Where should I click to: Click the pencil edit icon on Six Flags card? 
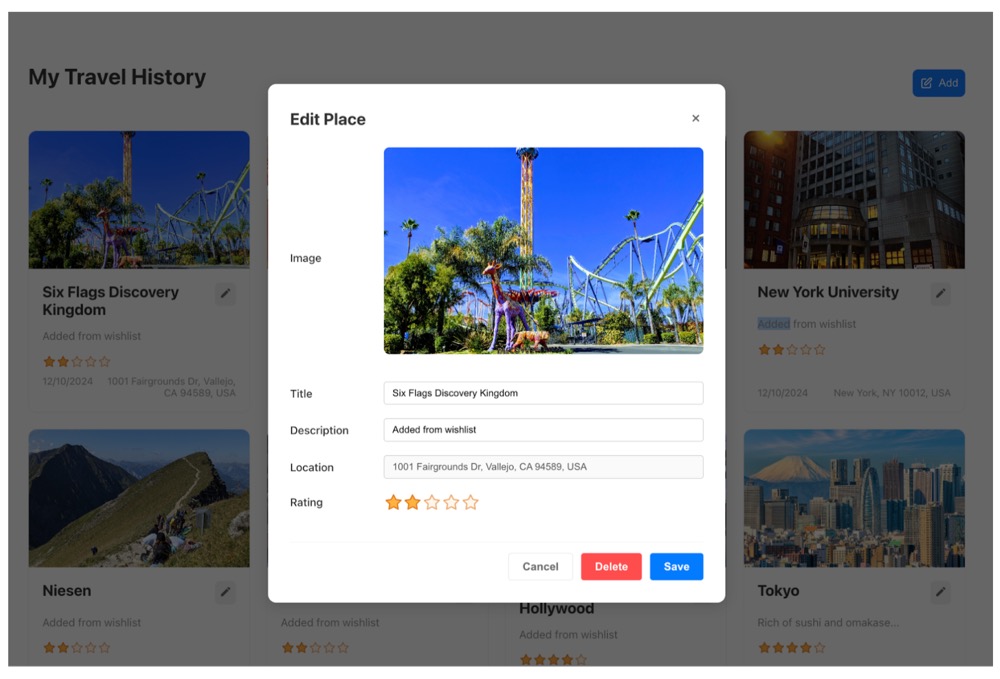(225, 293)
